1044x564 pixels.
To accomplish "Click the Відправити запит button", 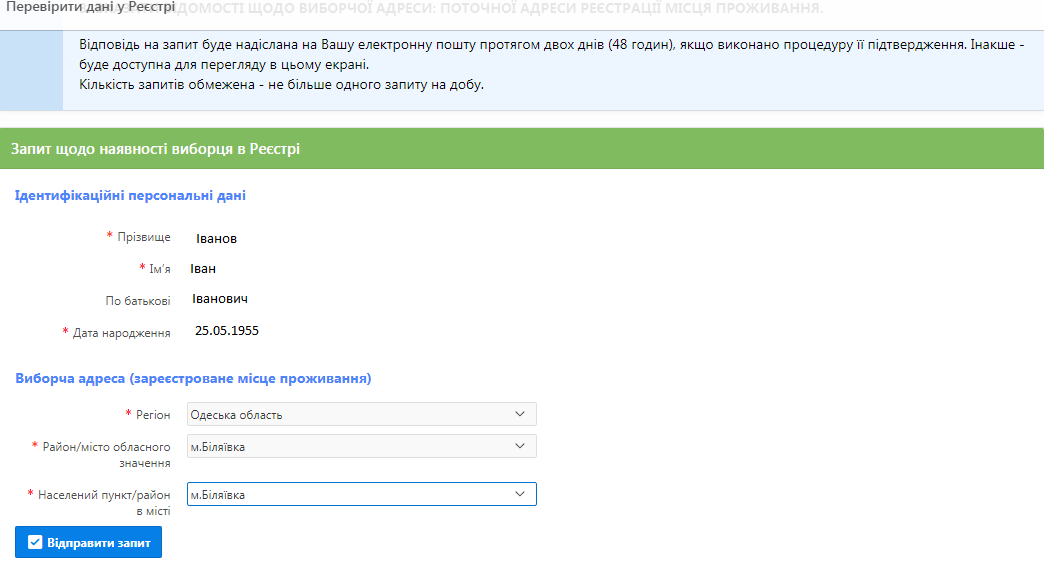I will (89, 542).
